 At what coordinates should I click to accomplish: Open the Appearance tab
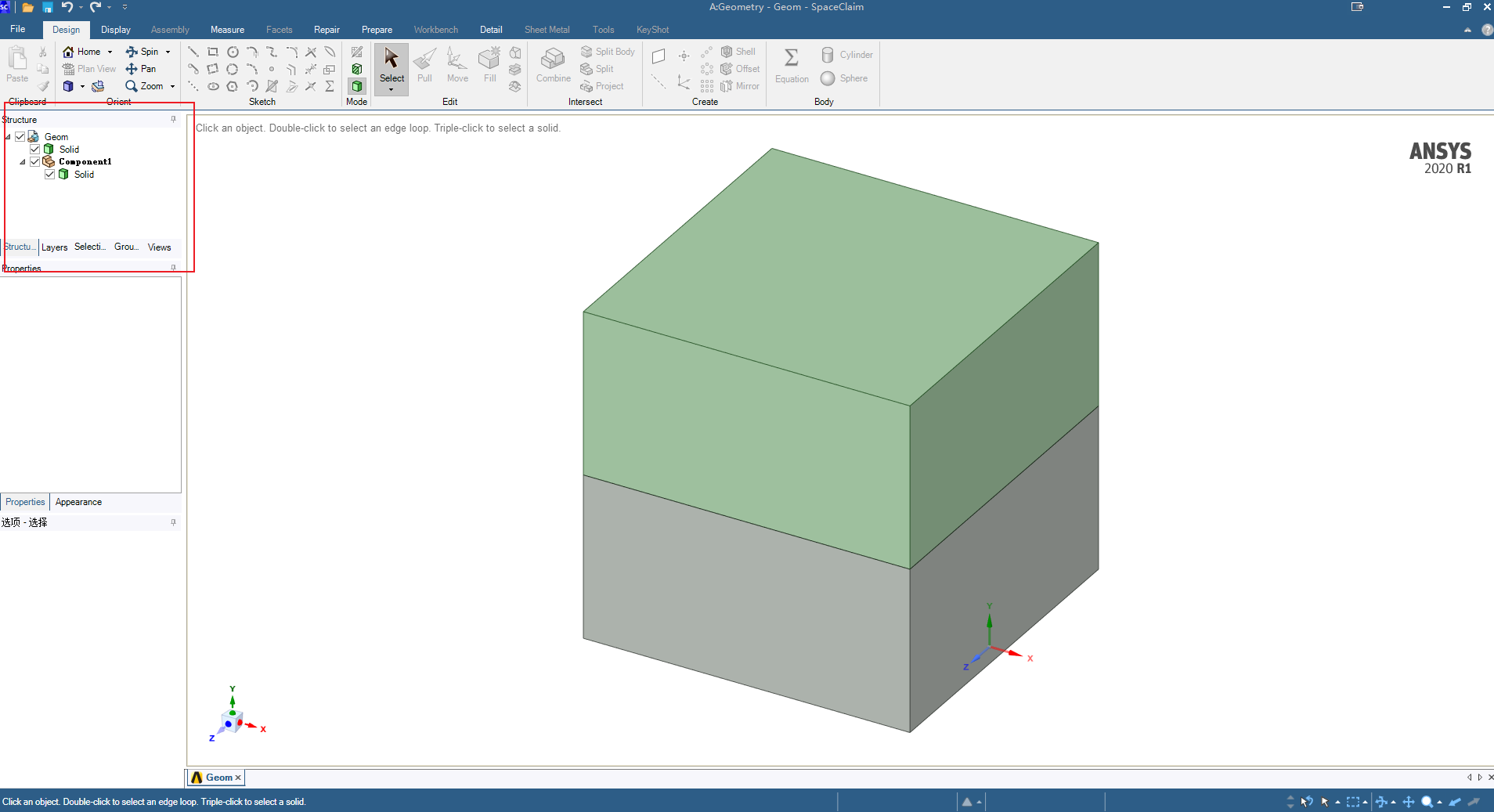(x=78, y=502)
